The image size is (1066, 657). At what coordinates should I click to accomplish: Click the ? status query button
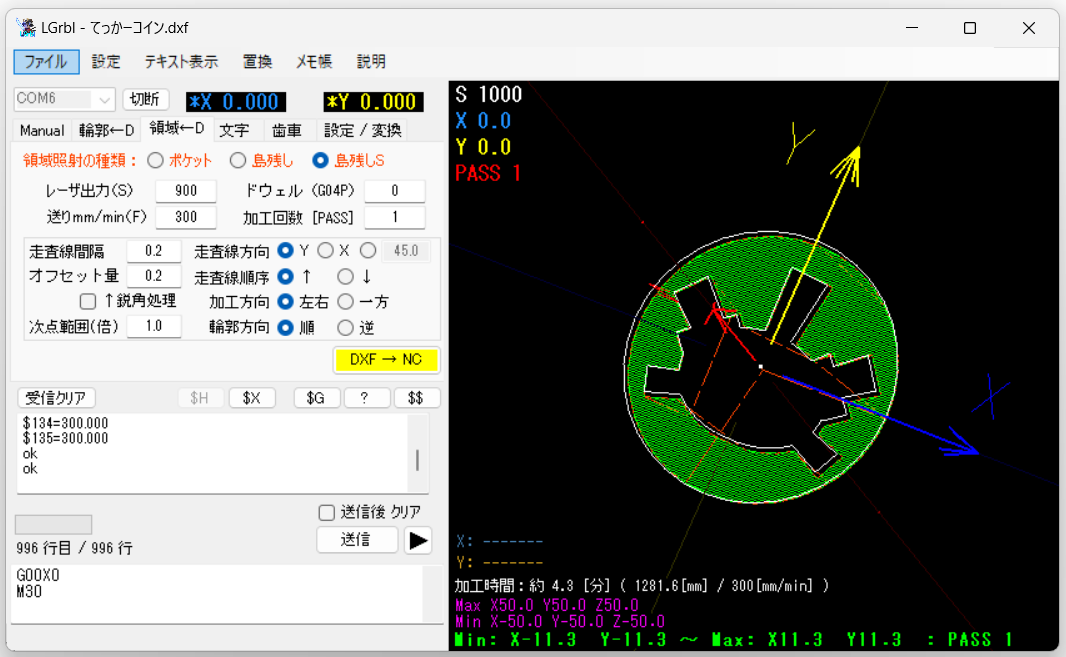(366, 398)
